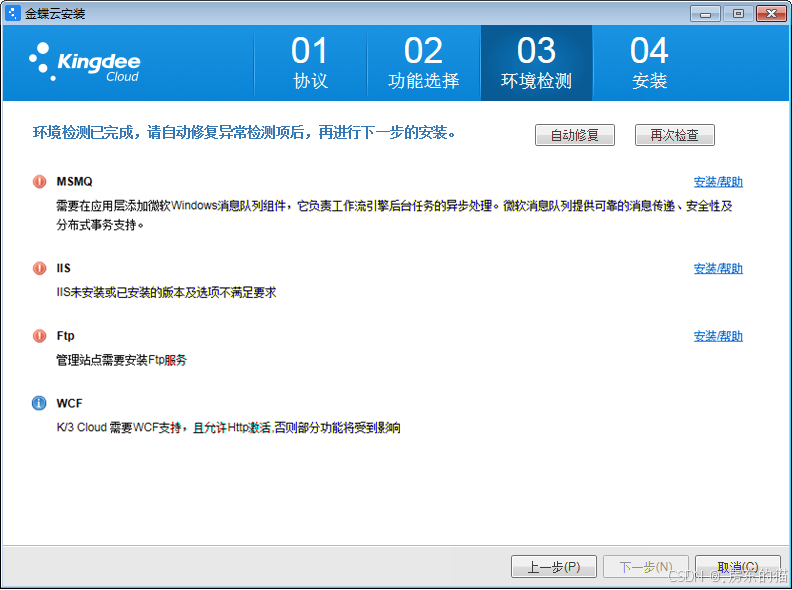Click the blue info icon next to WCF
This screenshot has width=792, height=590.
coord(39,403)
